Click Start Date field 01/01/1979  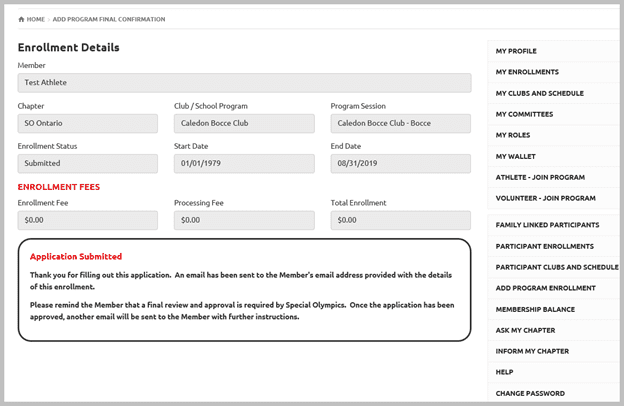coord(244,164)
